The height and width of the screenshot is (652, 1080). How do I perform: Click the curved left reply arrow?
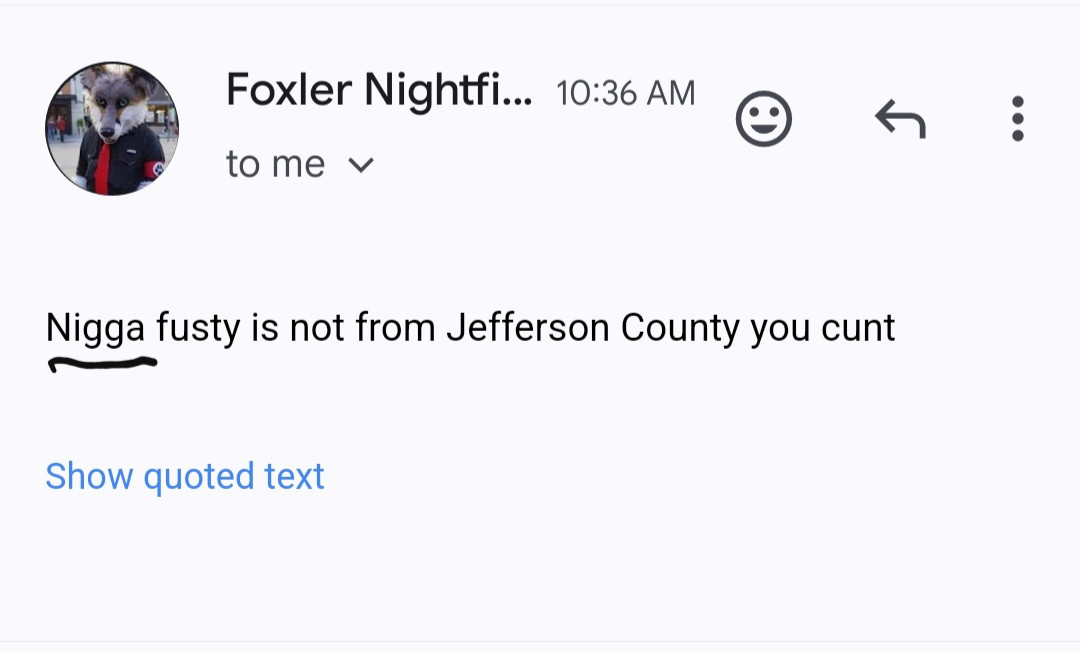point(900,118)
